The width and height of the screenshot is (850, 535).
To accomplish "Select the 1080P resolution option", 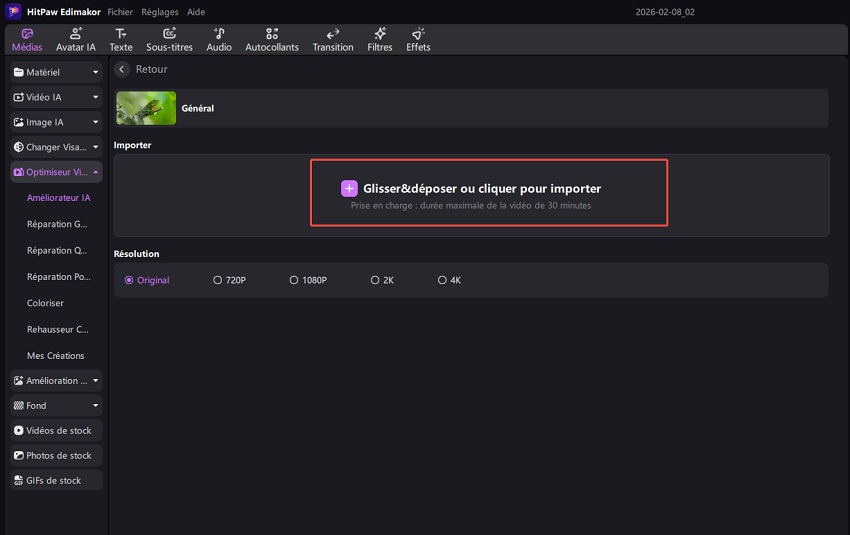I will tap(308, 280).
